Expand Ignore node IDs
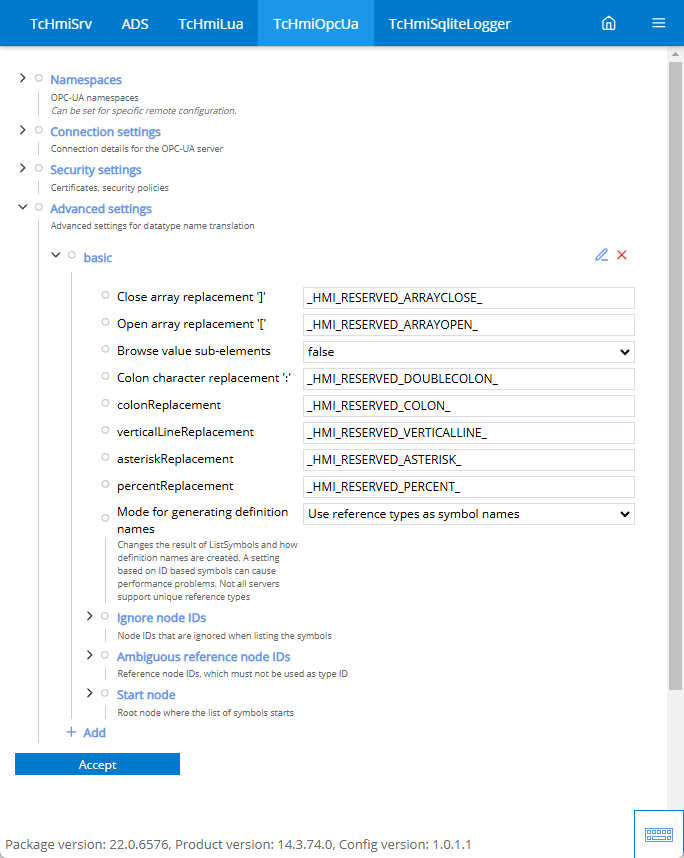 pos(90,616)
